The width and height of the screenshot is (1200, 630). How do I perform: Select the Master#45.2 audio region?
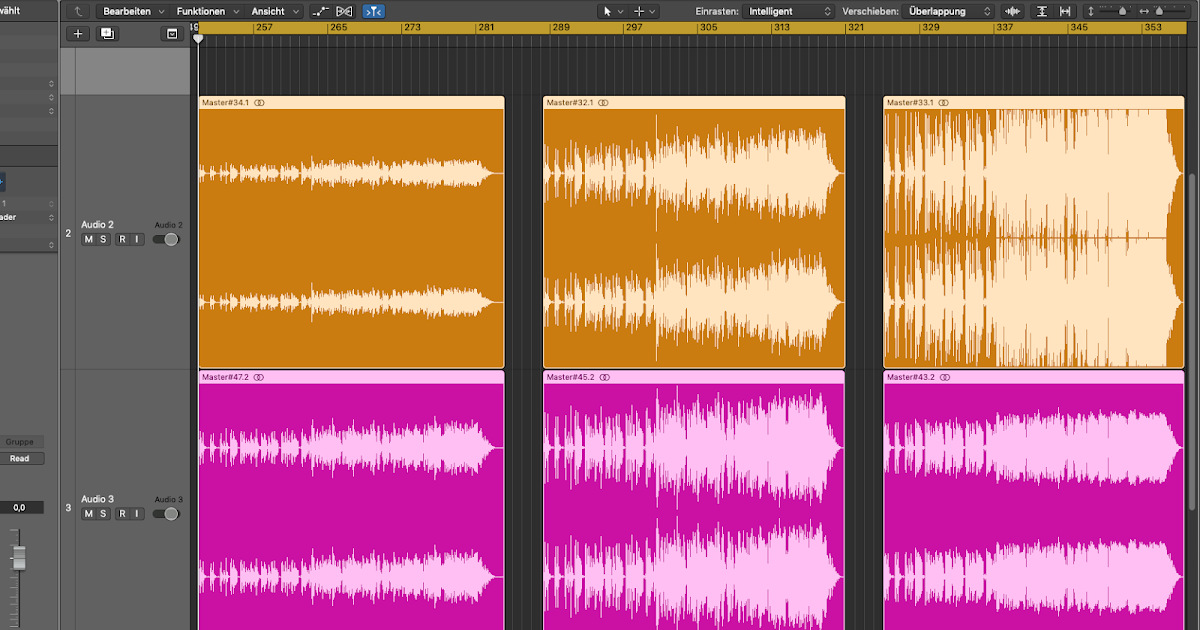(x=694, y=500)
